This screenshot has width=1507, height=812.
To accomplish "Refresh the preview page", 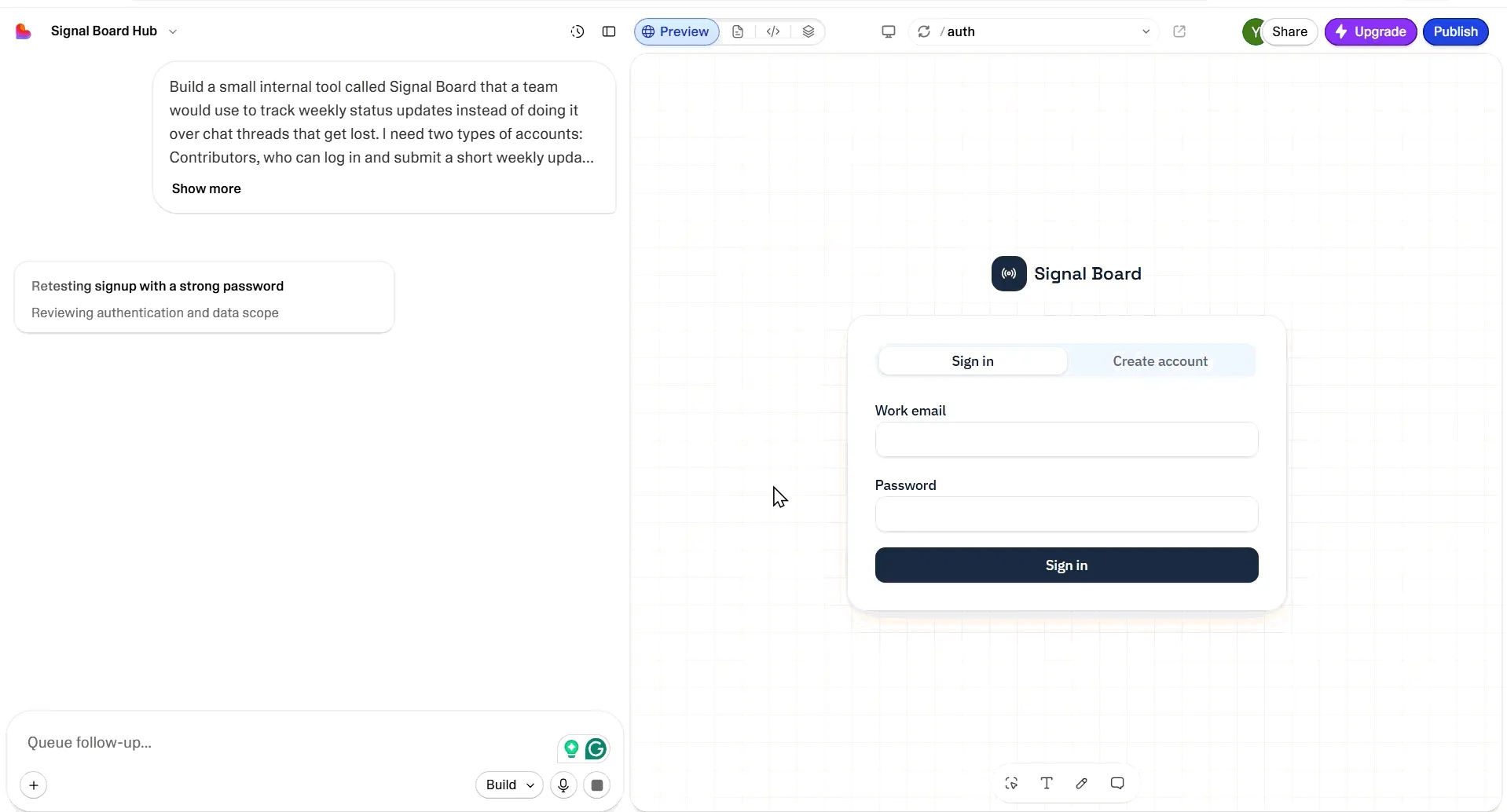I will click(924, 31).
